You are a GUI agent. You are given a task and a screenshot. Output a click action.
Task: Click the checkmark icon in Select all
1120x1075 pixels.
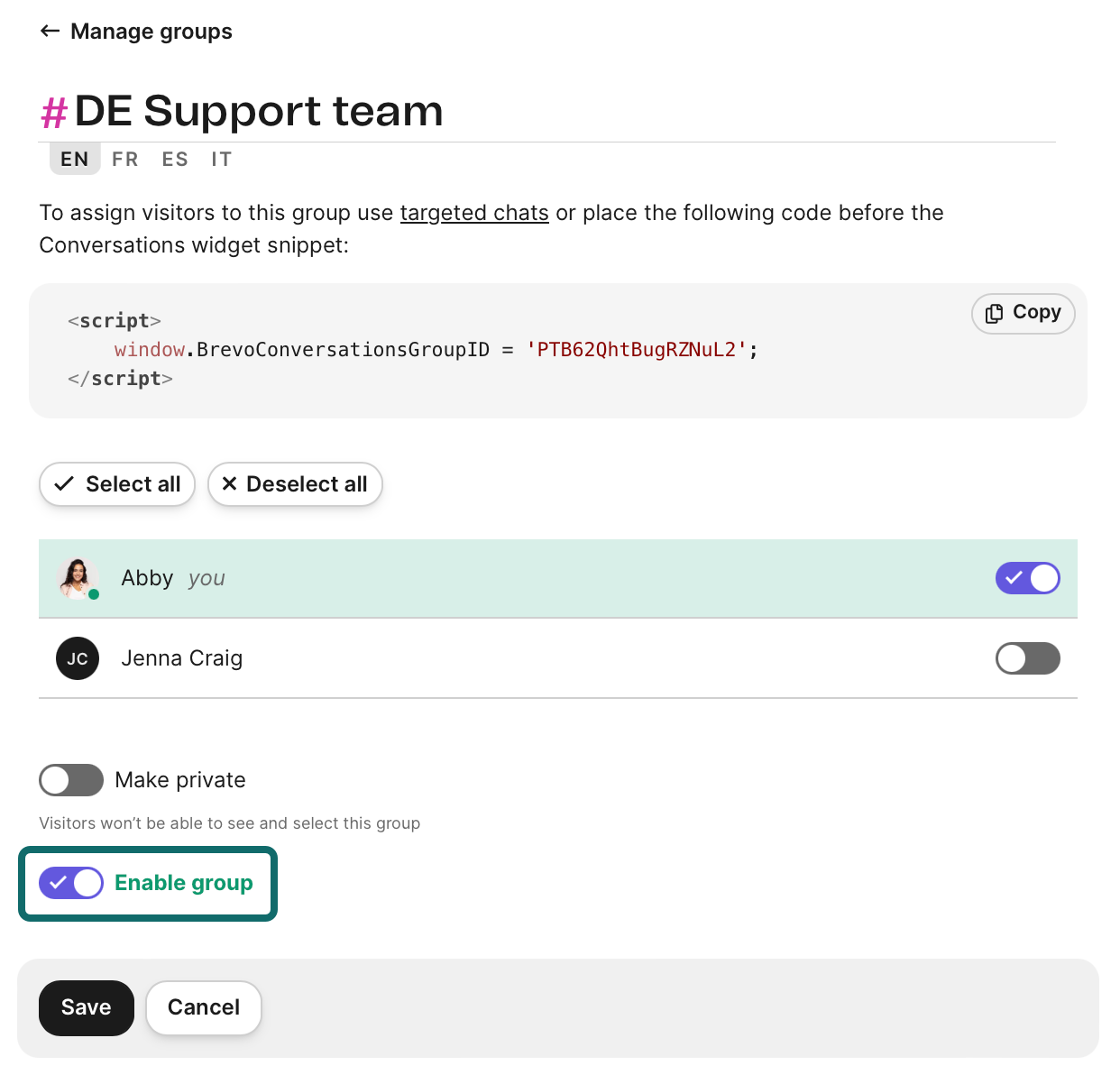tap(63, 483)
